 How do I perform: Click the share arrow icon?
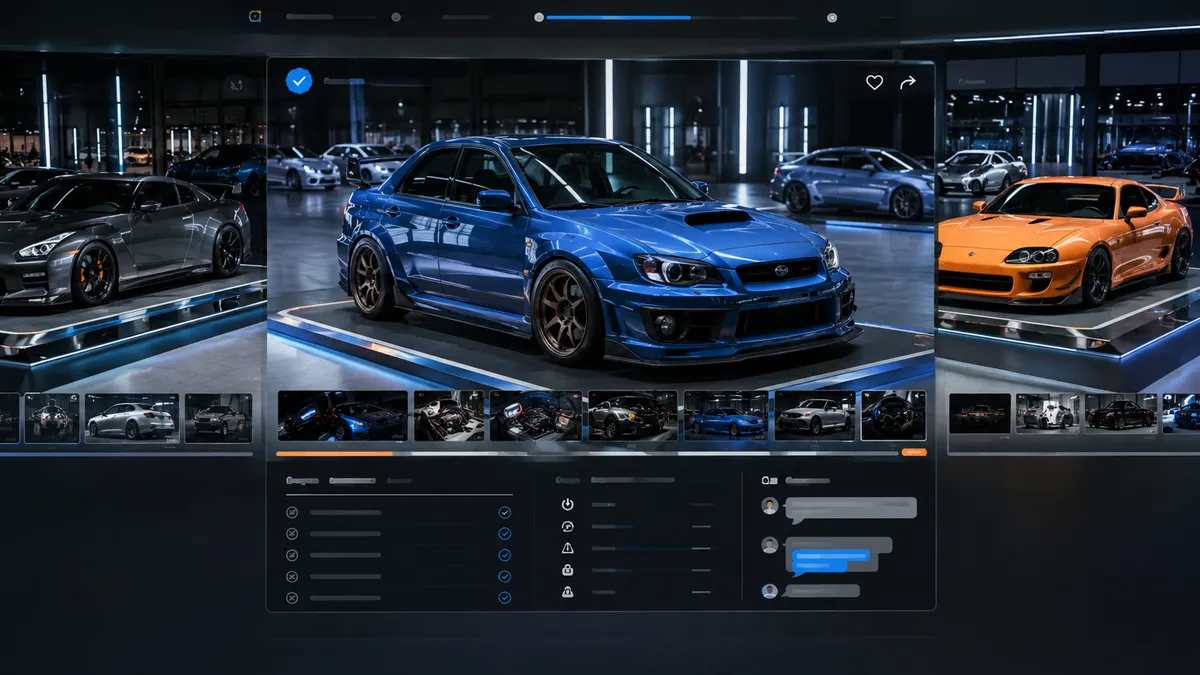907,83
